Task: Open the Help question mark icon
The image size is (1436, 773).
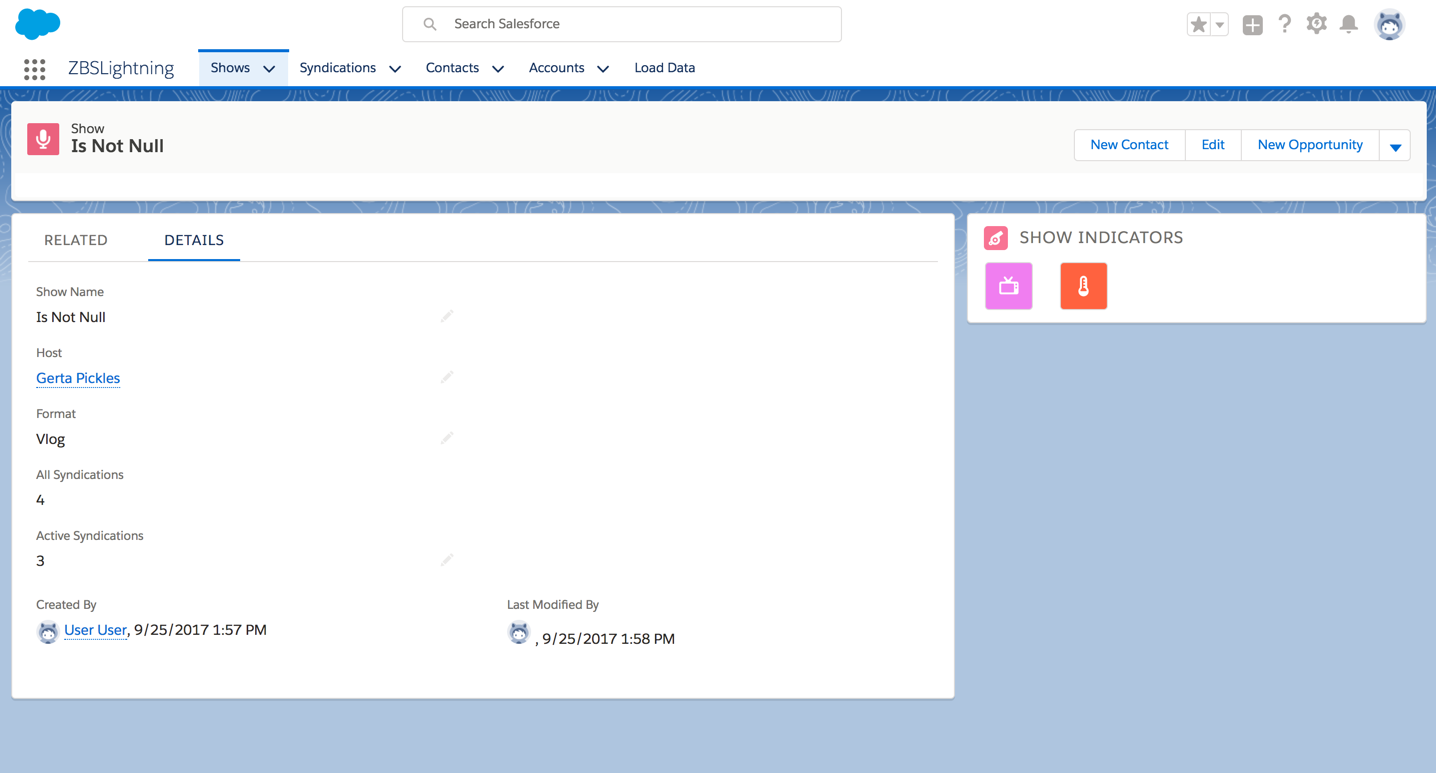Action: pos(1285,24)
